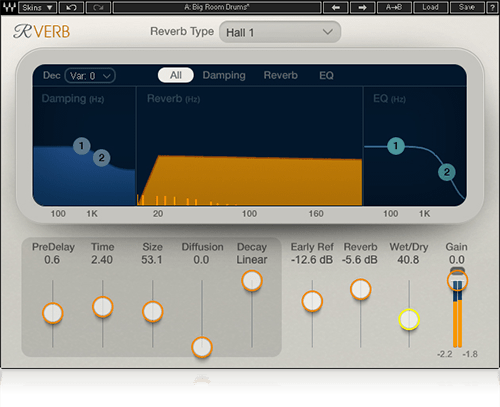Click the Diffusion value 0.0
Image resolution: width=500 pixels, height=407 pixels.
[x=201, y=260]
